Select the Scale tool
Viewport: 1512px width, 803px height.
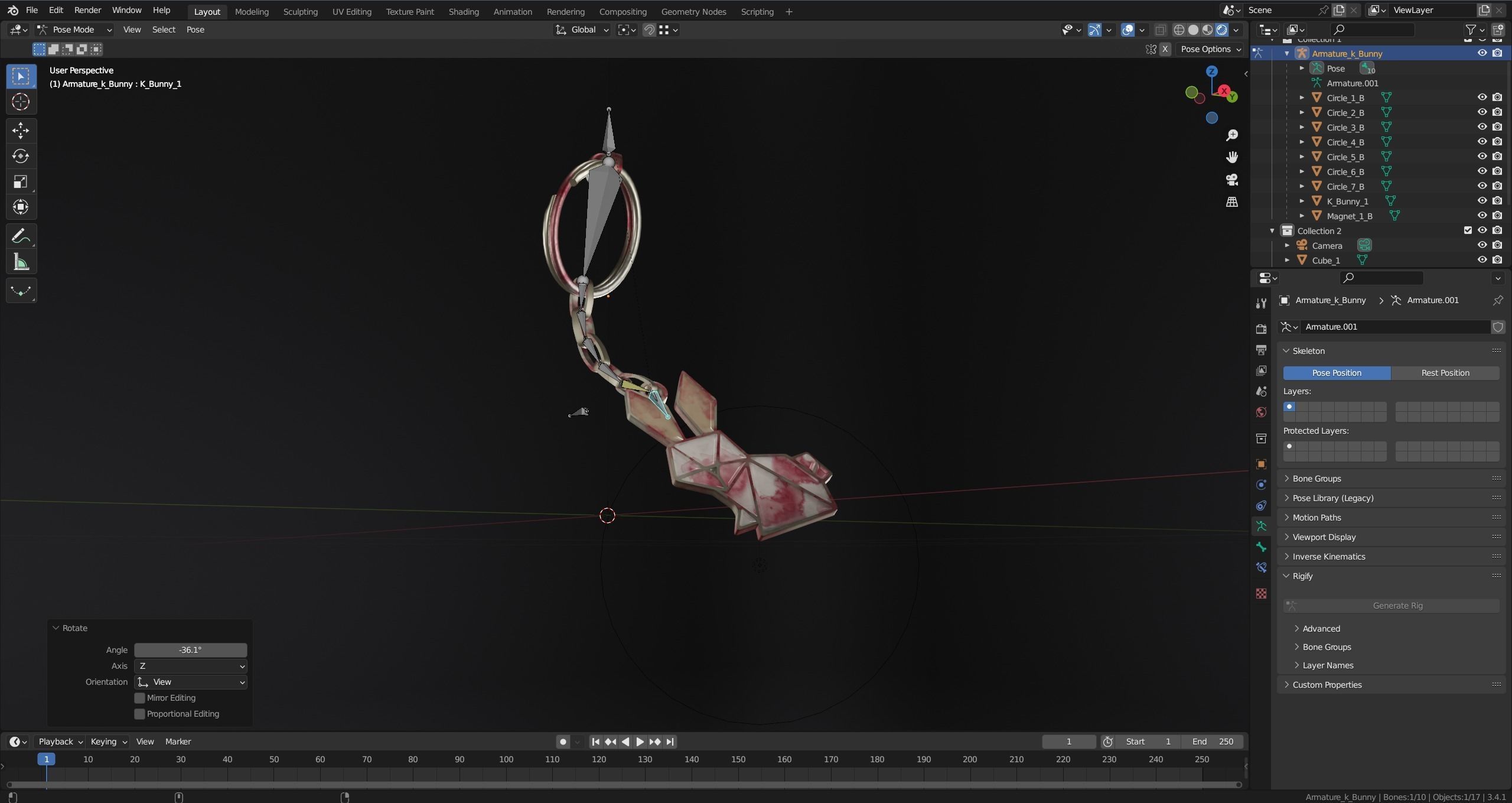coord(21,181)
